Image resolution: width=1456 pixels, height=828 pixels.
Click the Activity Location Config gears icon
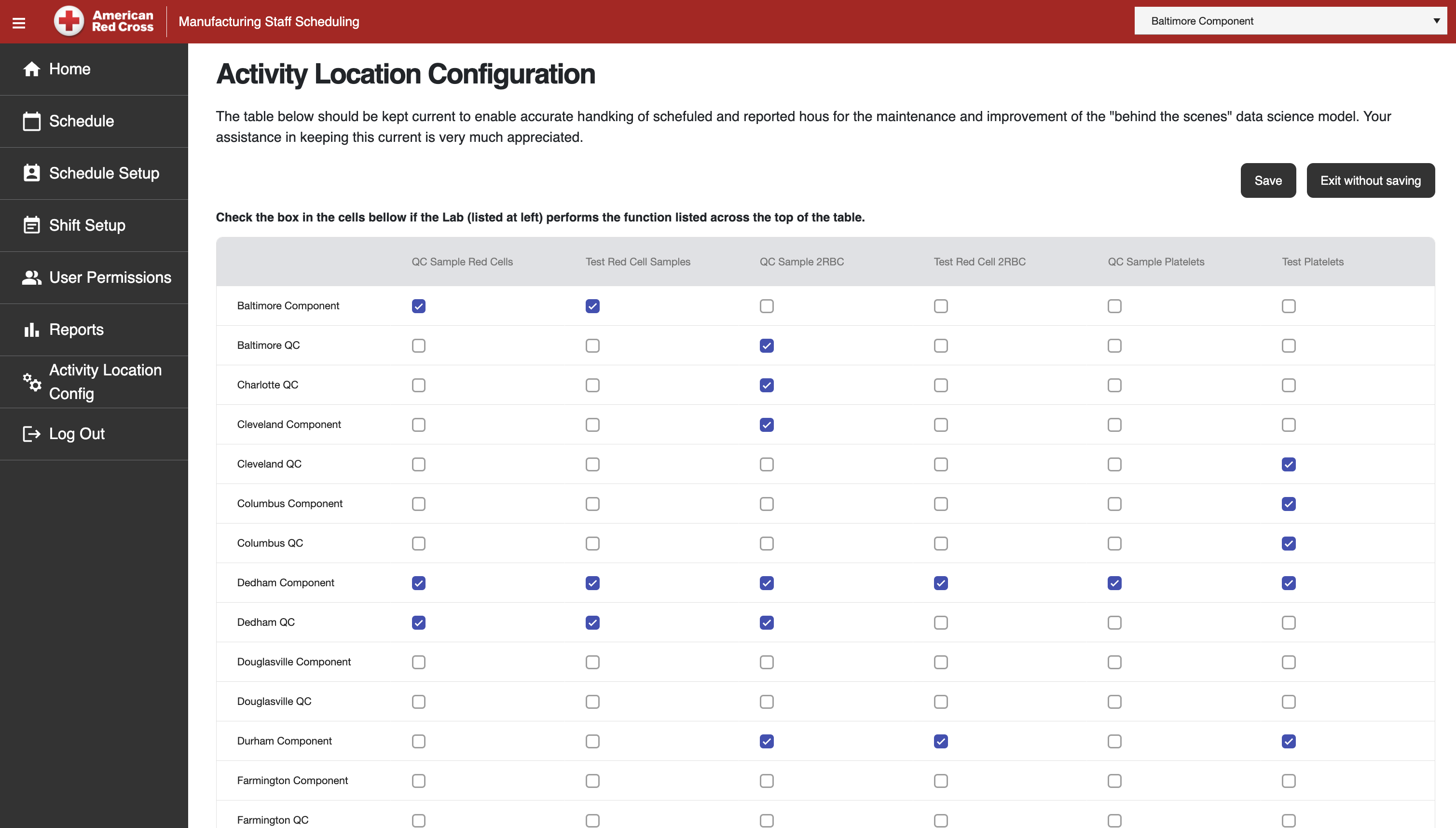coord(32,382)
